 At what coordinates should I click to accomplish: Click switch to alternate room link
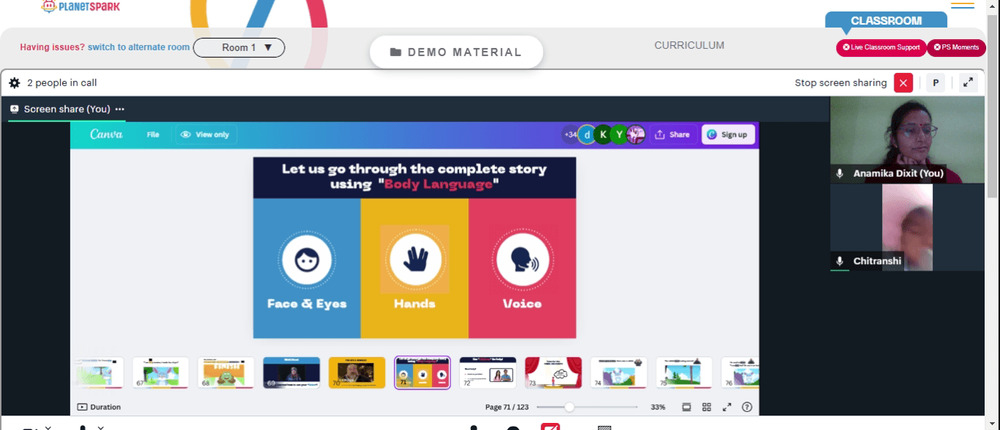click(x=138, y=47)
